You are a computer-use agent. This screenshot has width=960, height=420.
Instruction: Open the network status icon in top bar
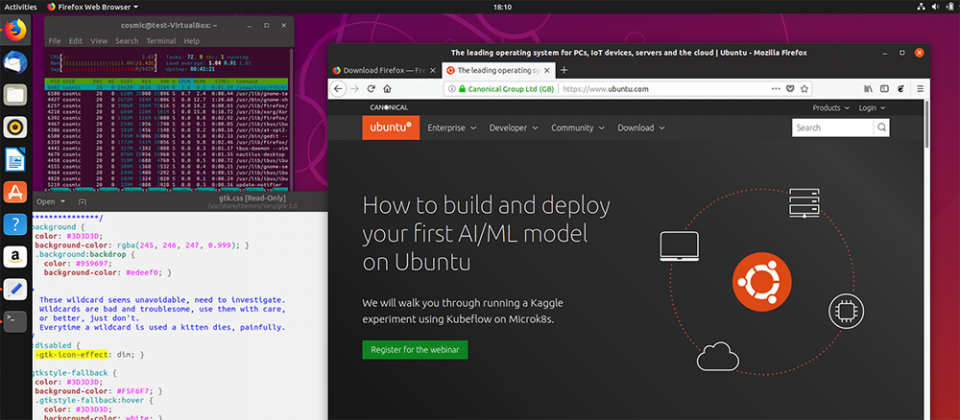point(921,7)
